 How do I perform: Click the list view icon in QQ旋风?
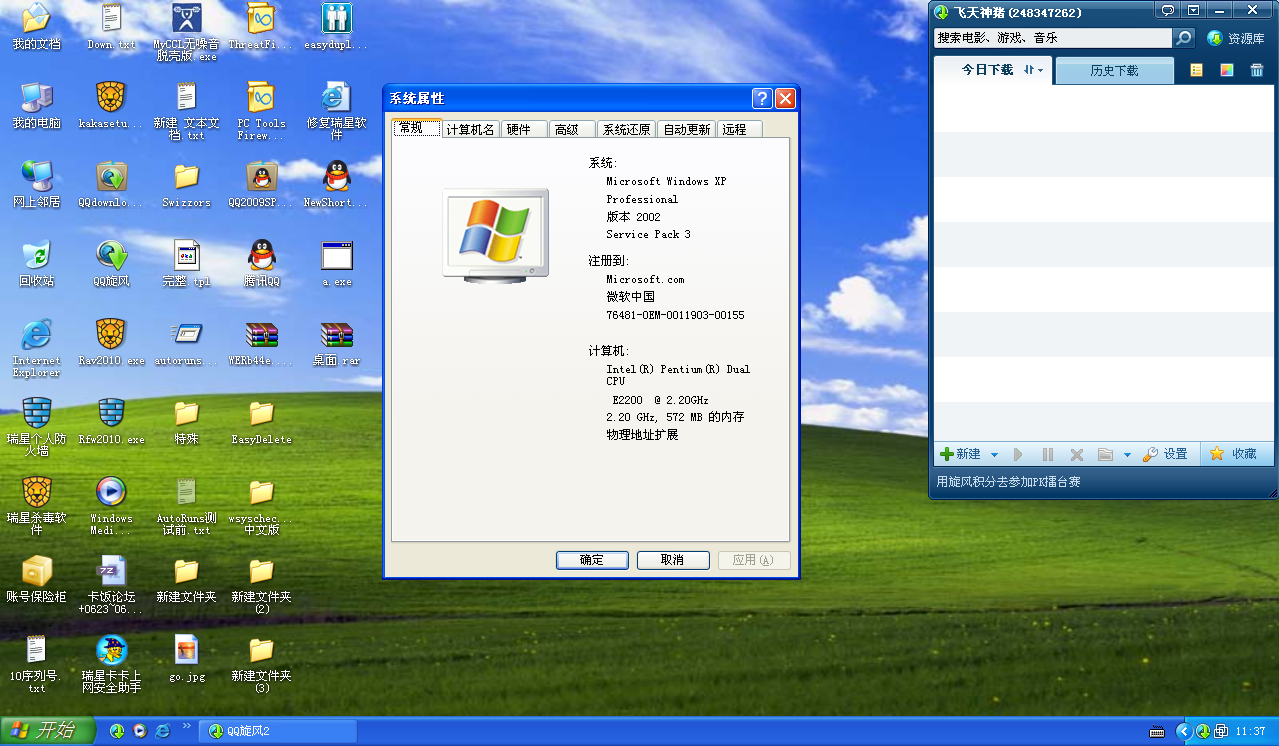(1196, 70)
